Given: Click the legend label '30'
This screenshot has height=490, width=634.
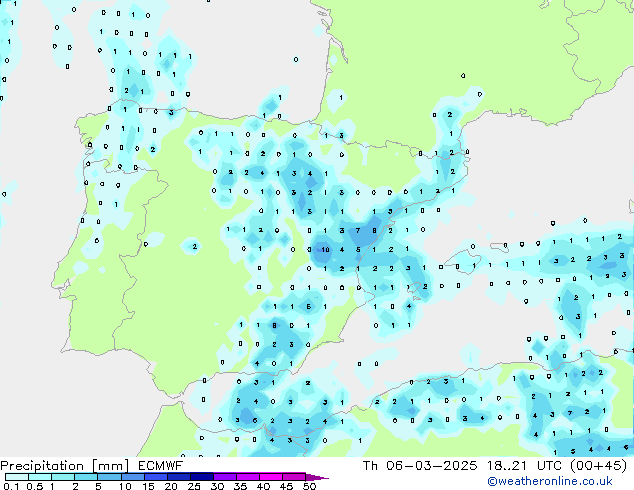Looking at the screenshot, I should 217,486.
